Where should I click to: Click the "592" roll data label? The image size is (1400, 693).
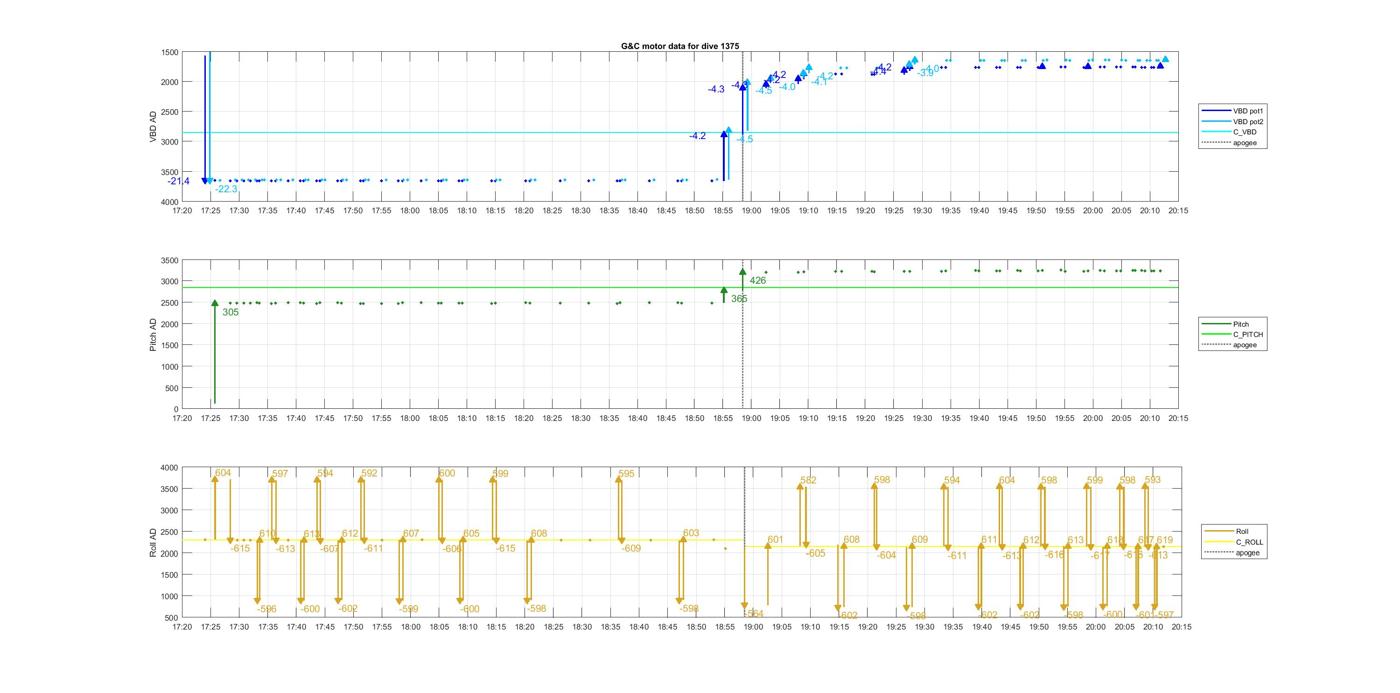click(370, 473)
